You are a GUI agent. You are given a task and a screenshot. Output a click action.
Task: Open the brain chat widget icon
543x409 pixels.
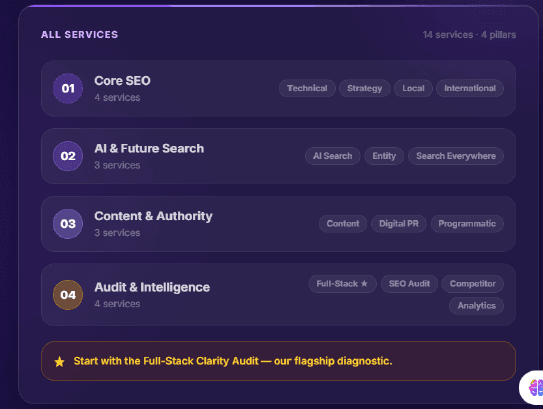tap(535, 387)
